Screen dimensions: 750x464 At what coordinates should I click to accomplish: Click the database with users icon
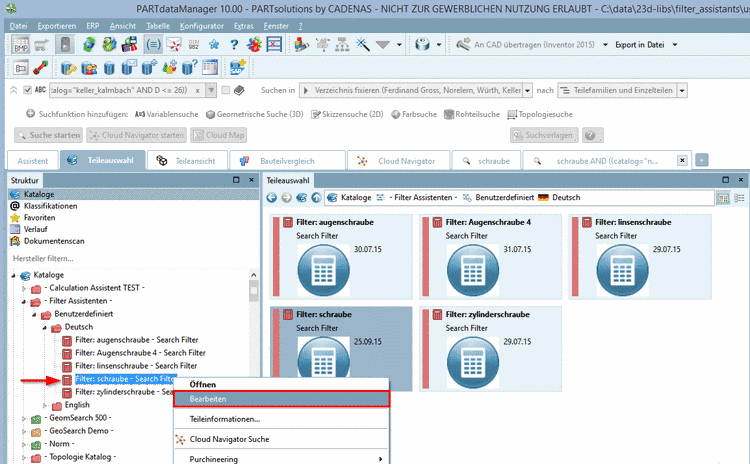coord(89,68)
